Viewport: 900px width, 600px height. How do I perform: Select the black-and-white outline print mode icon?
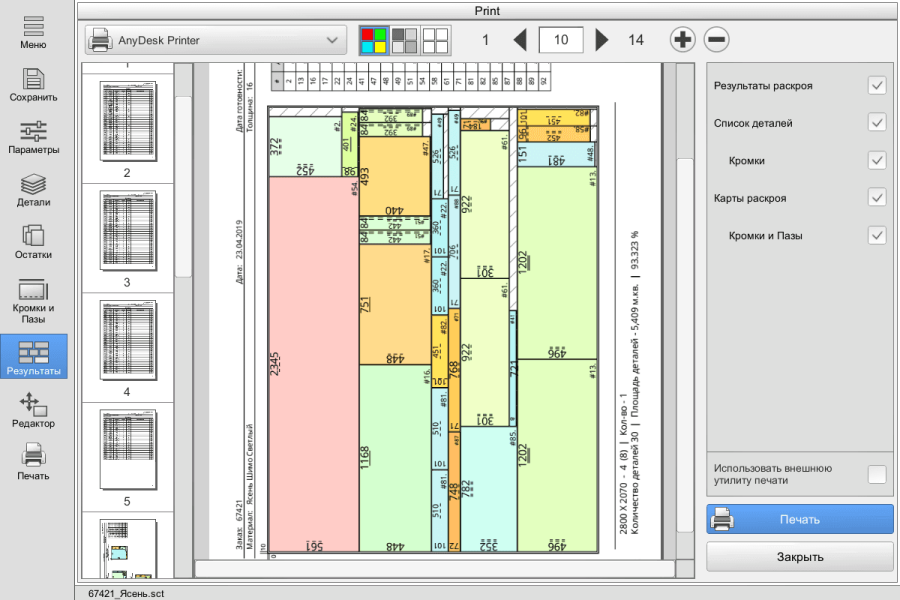click(x=435, y=40)
